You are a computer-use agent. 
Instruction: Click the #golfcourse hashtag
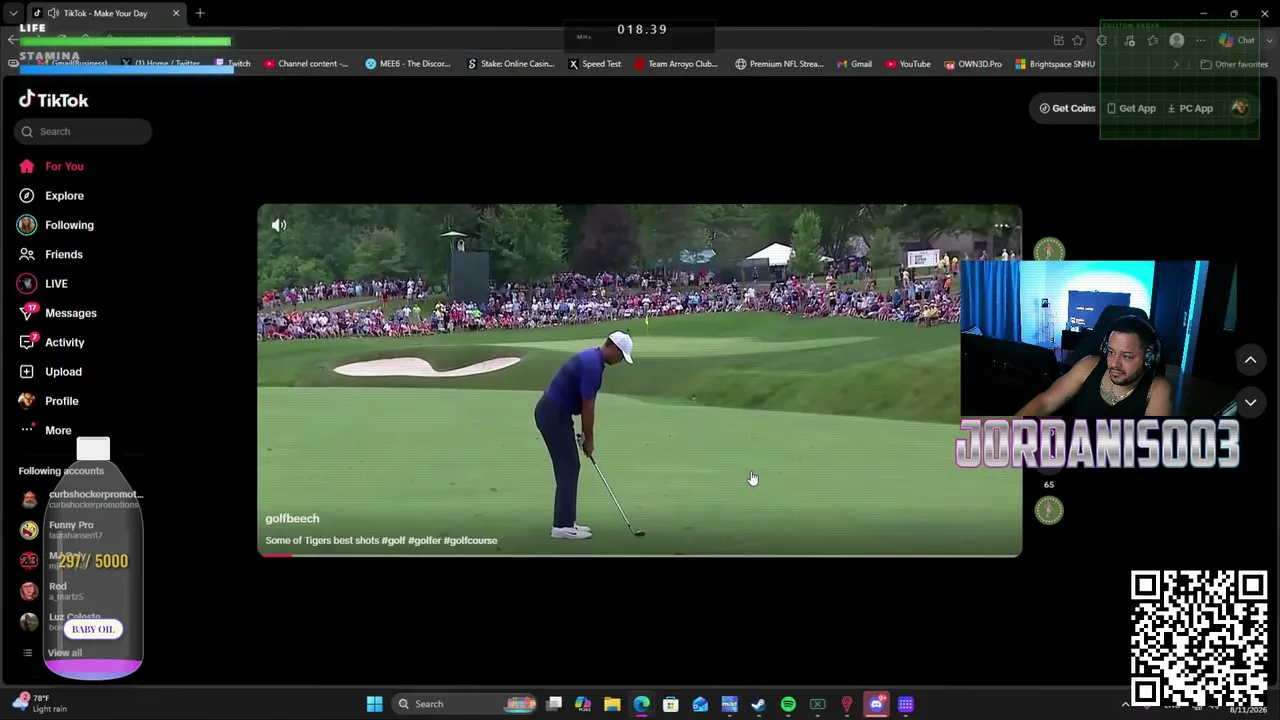pos(470,541)
